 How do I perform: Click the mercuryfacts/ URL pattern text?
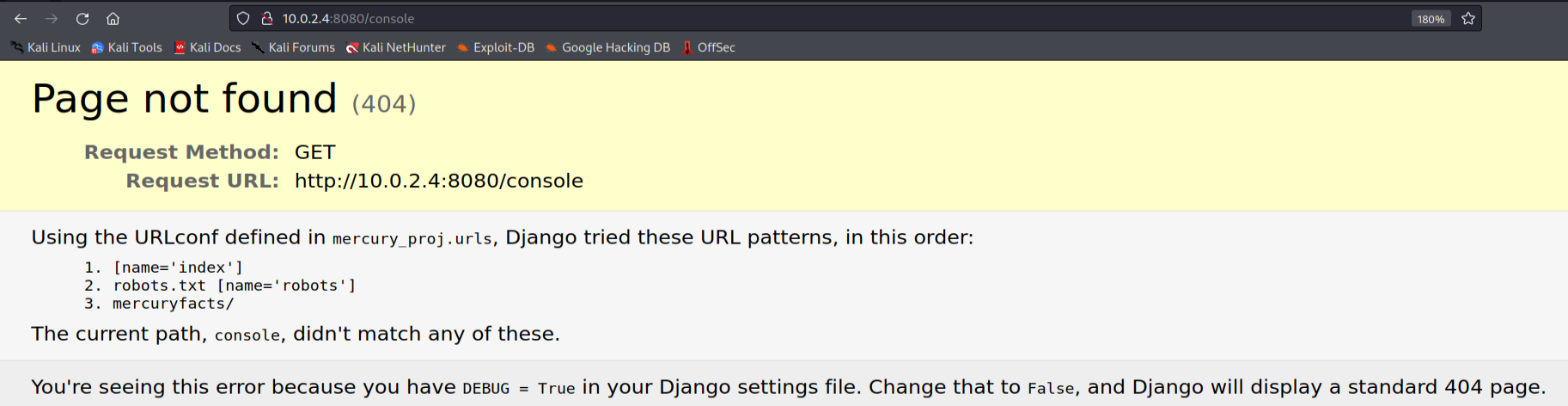[x=173, y=304]
